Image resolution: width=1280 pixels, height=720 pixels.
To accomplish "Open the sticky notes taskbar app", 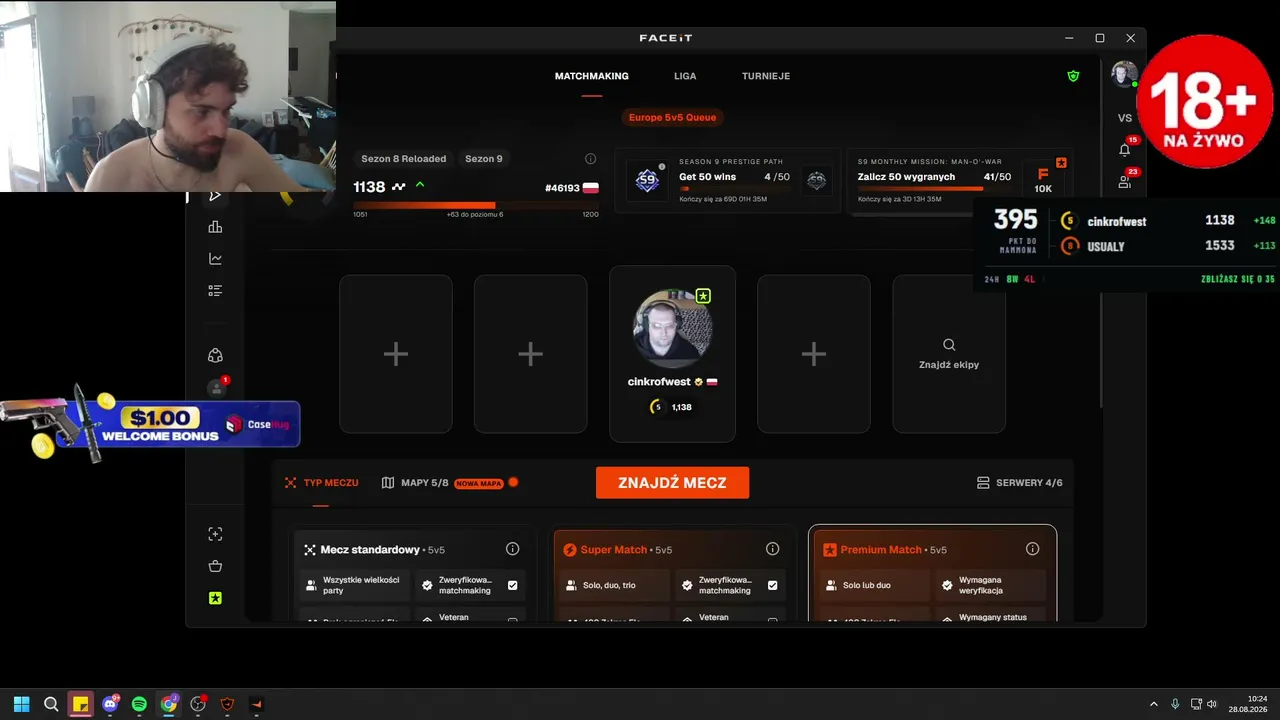I will point(80,704).
